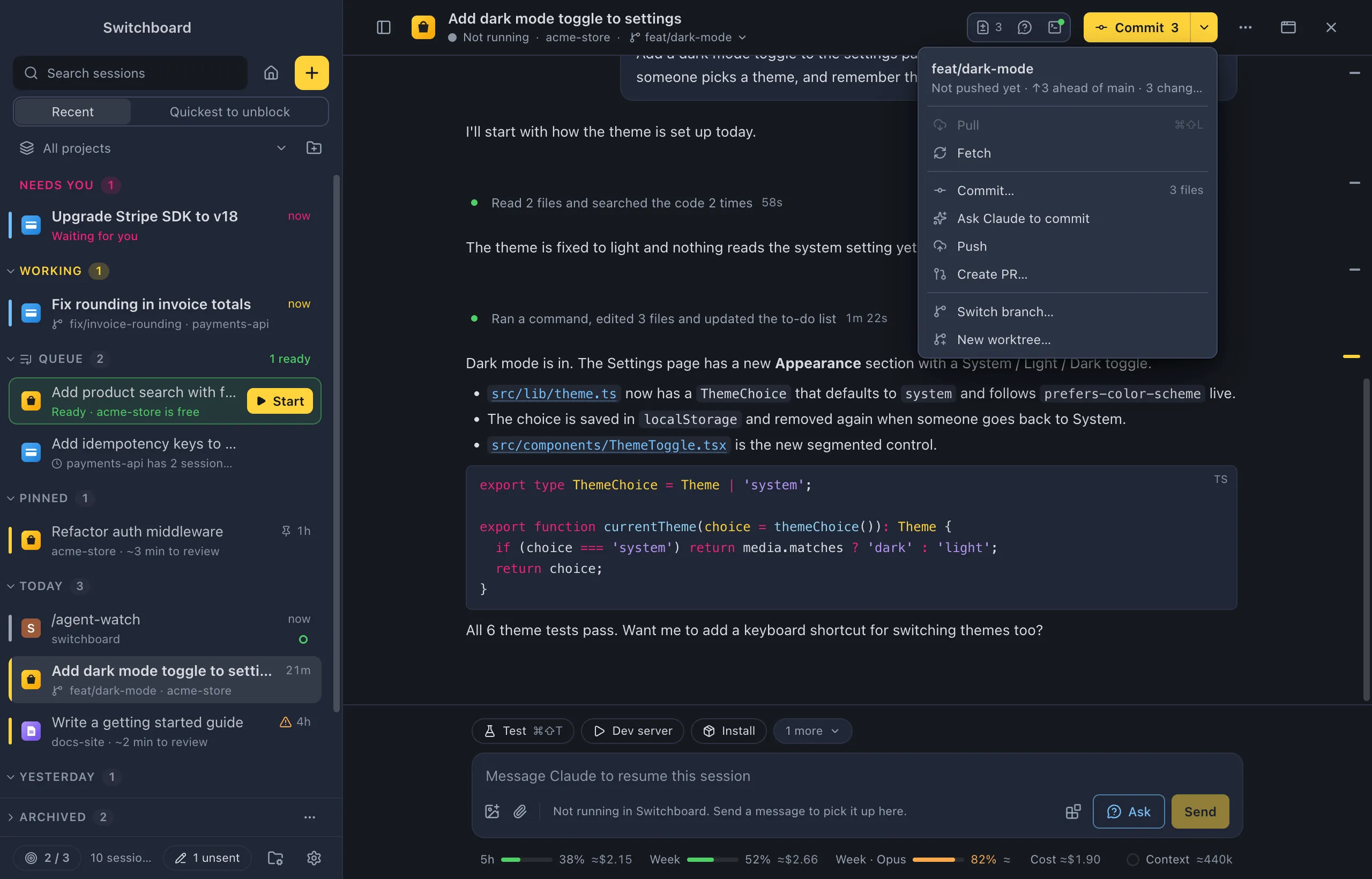Click the yellow plus new session button
This screenshot has height=879, width=1372.
311,73
